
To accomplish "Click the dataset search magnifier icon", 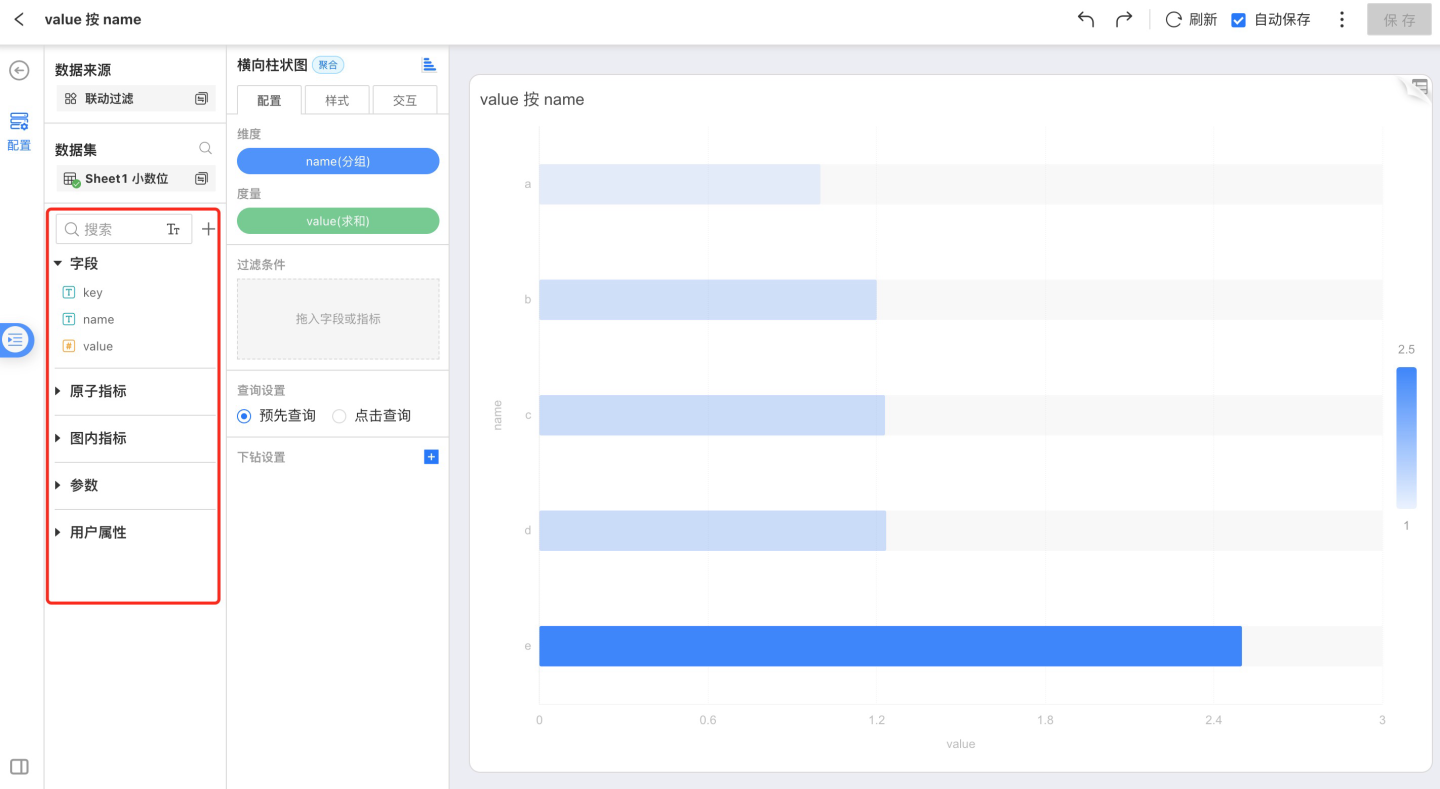I will tap(205, 149).
